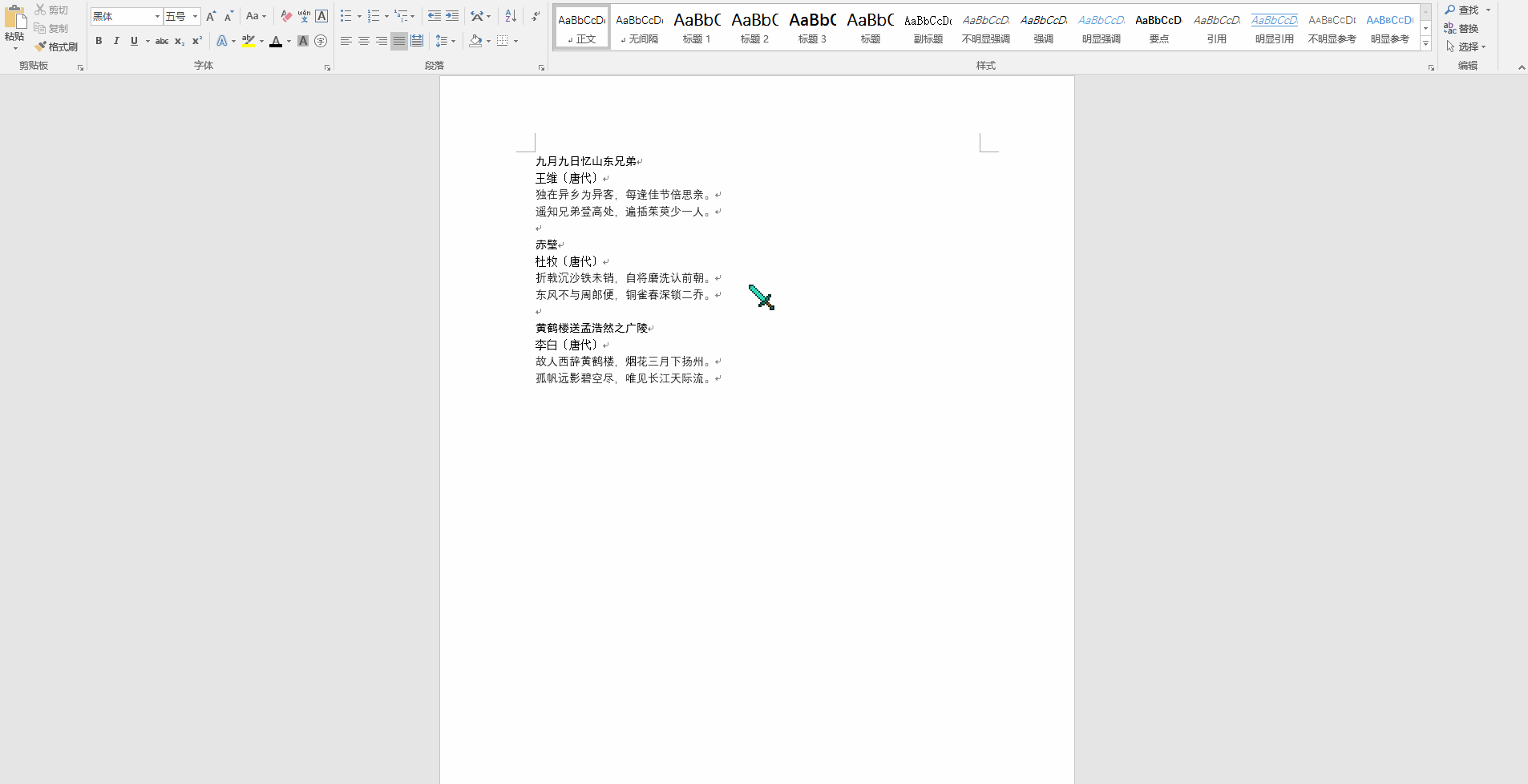Viewport: 1528px width, 784px height.
Task: Apply the 明显引用 (Intense Quote) style
Action: tap(1275, 27)
